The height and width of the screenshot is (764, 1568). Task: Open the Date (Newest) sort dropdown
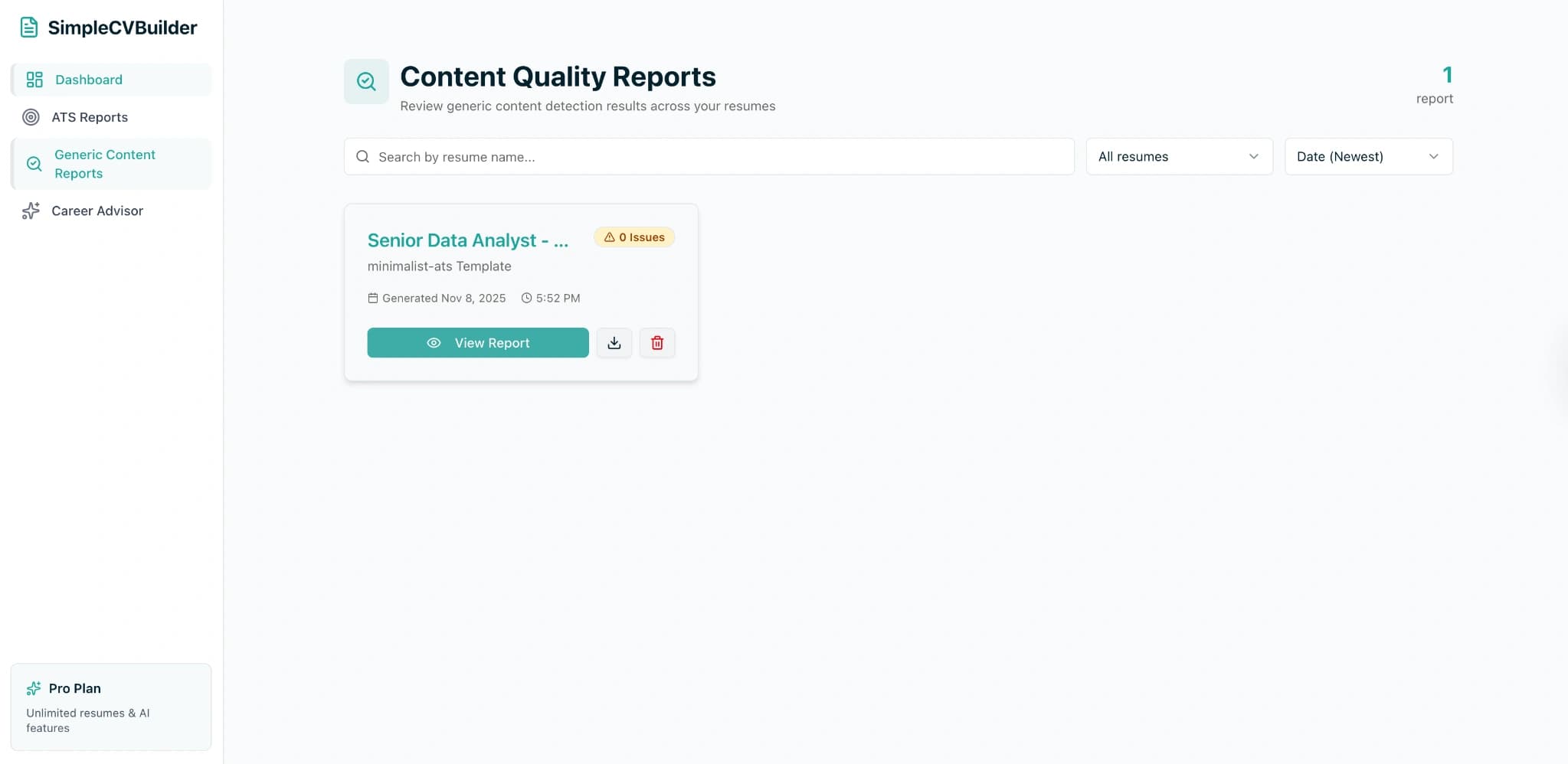click(1368, 157)
